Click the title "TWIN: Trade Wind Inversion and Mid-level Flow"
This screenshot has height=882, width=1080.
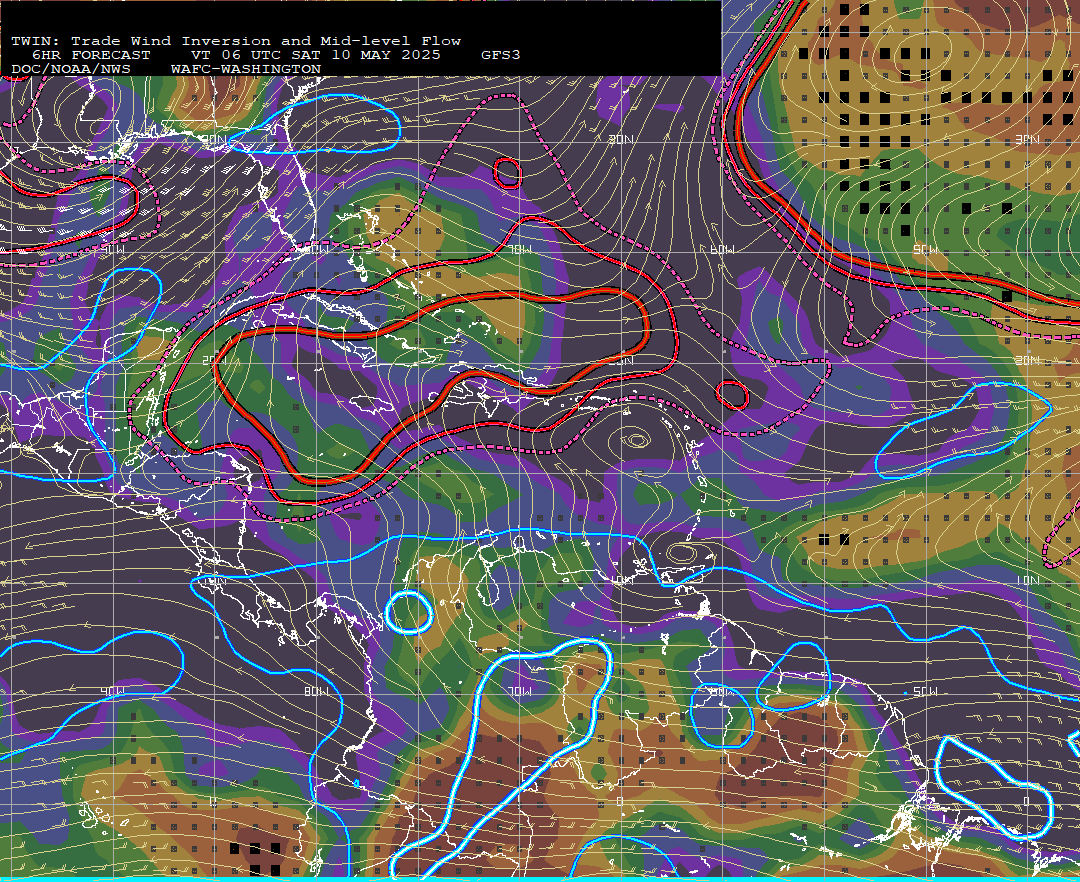[x=236, y=41]
